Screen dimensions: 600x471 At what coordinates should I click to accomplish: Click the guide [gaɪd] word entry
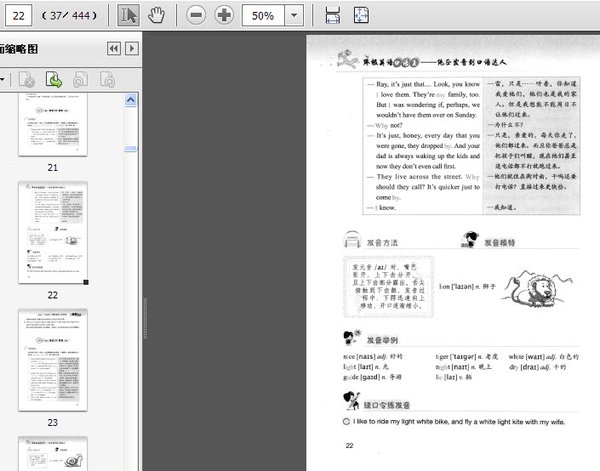click(x=372, y=377)
